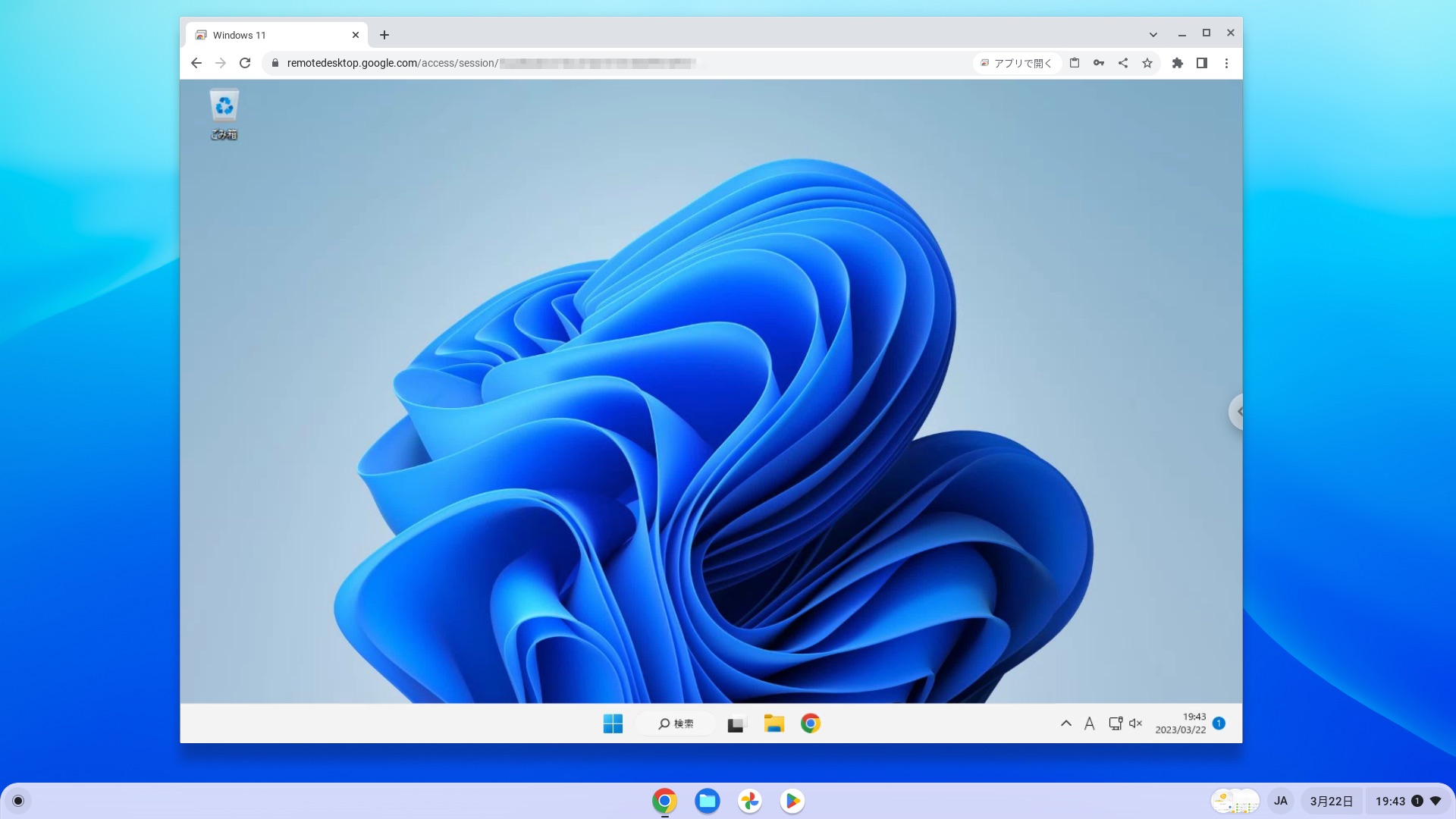Viewport: 1456px width, 819px height.
Task: Click the weather widget in shelf
Action: point(1235,801)
